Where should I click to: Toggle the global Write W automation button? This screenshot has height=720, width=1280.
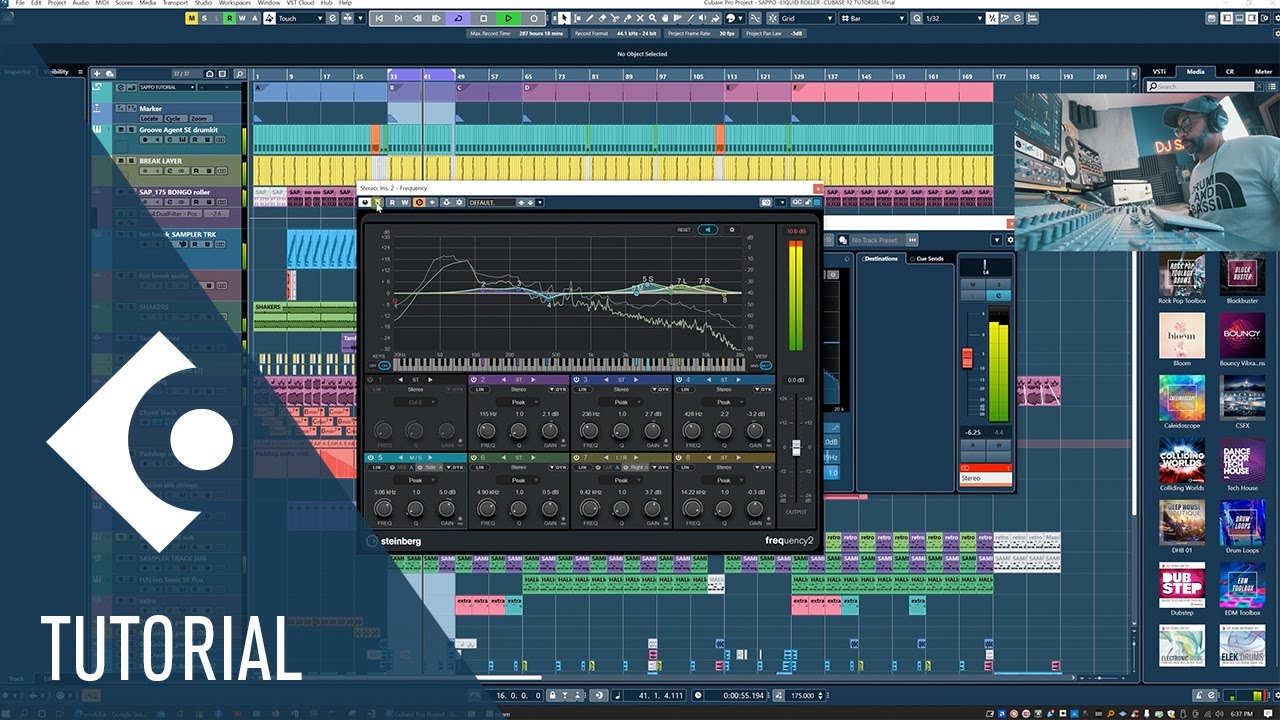243,18
